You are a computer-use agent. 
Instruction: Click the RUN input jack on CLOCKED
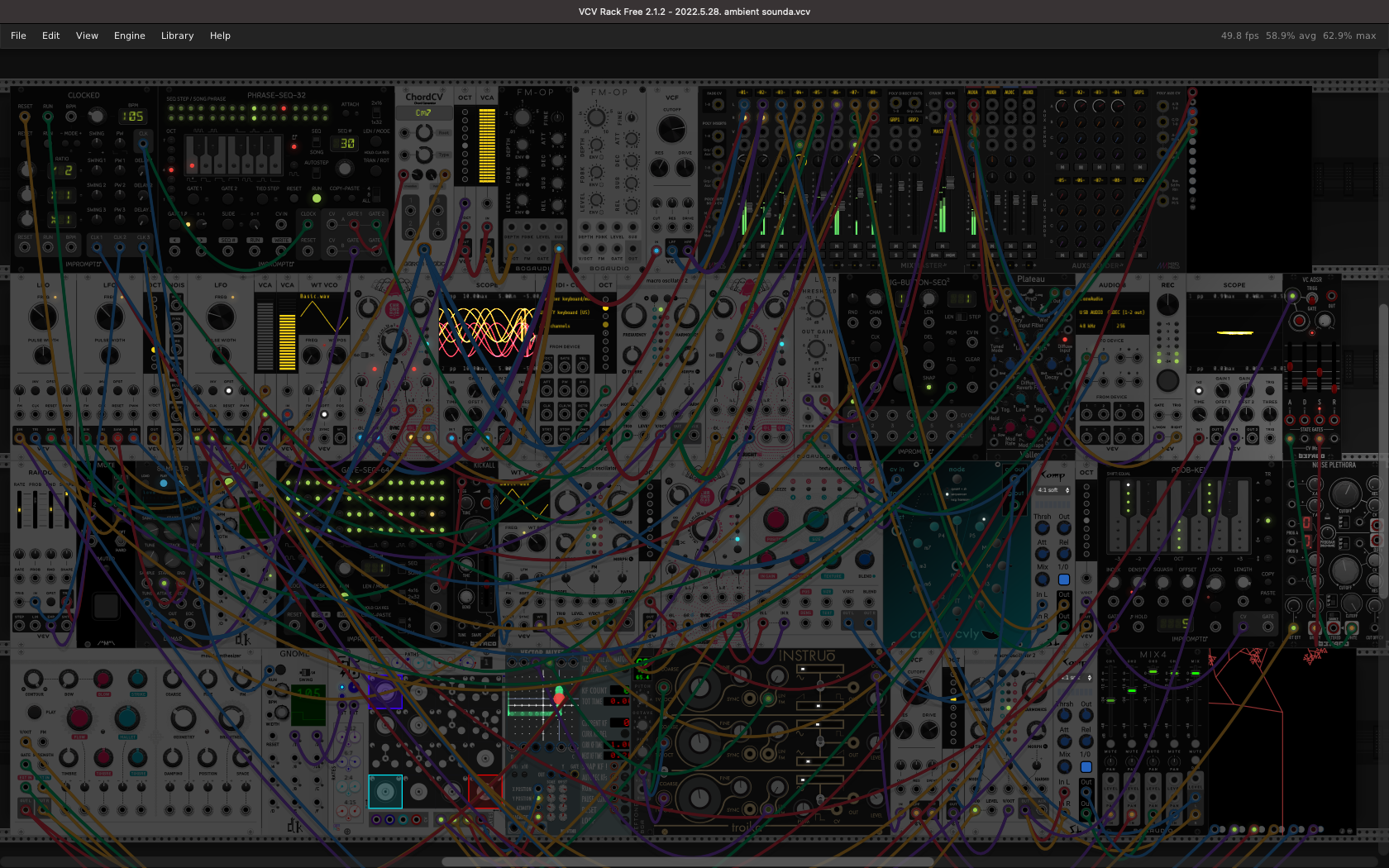click(x=48, y=117)
